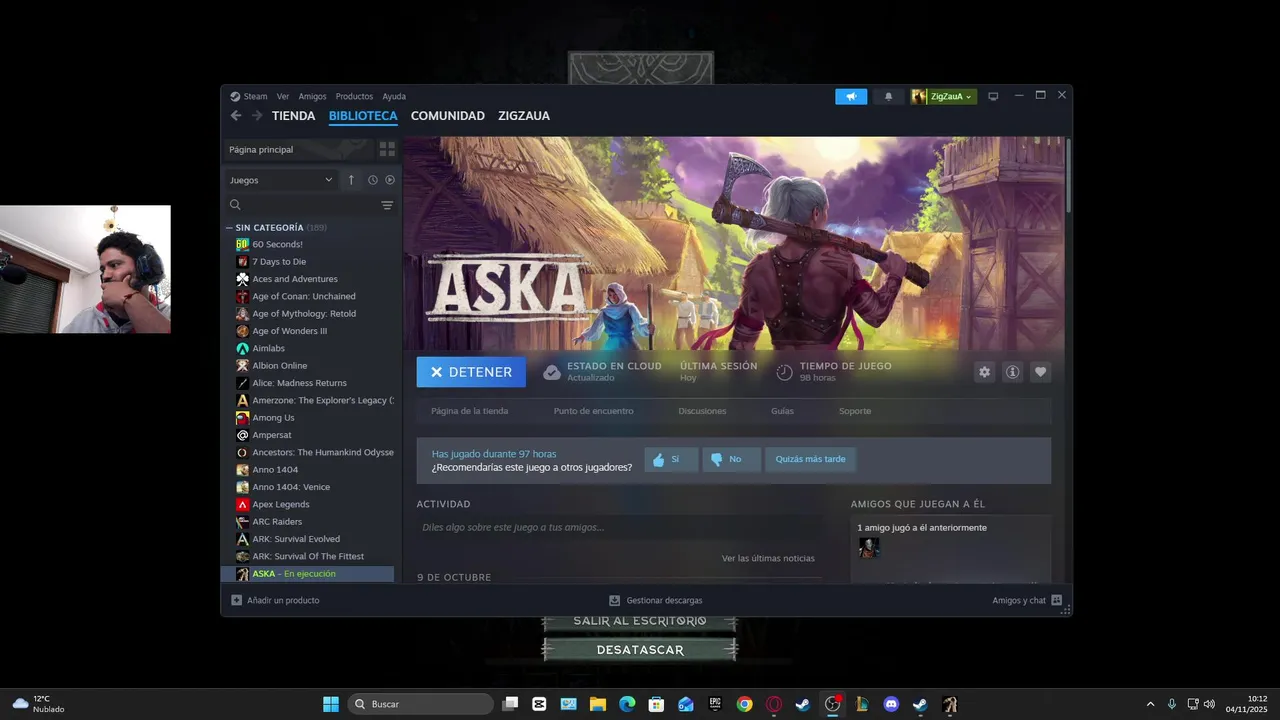
Task: Open the Discusiones link
Action: [702, 411]
